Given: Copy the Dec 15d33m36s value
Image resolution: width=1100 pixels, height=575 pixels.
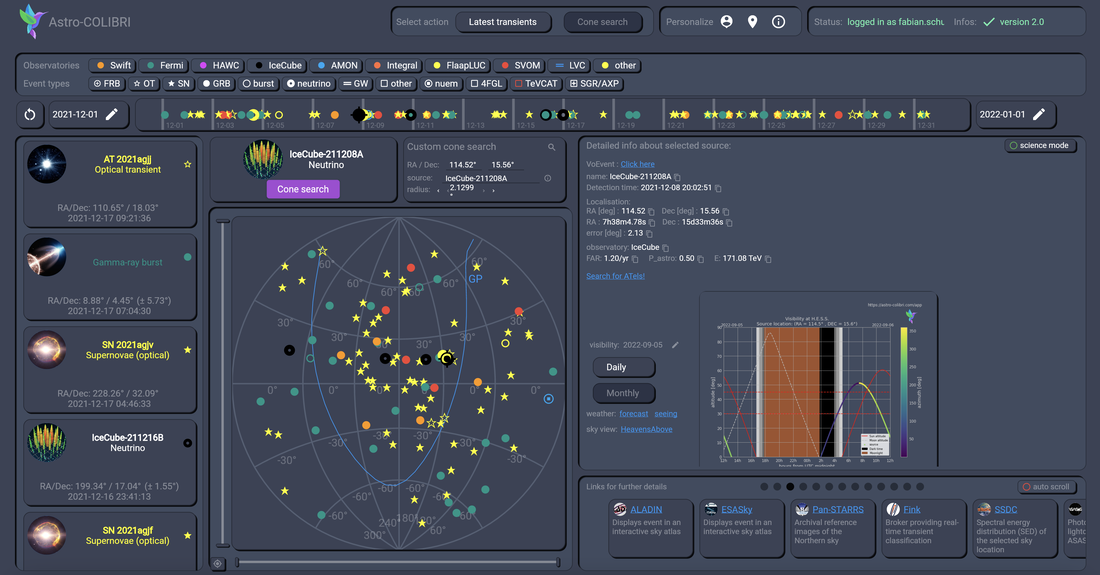Looking at the screenshot, I should [x=729, y=222].
